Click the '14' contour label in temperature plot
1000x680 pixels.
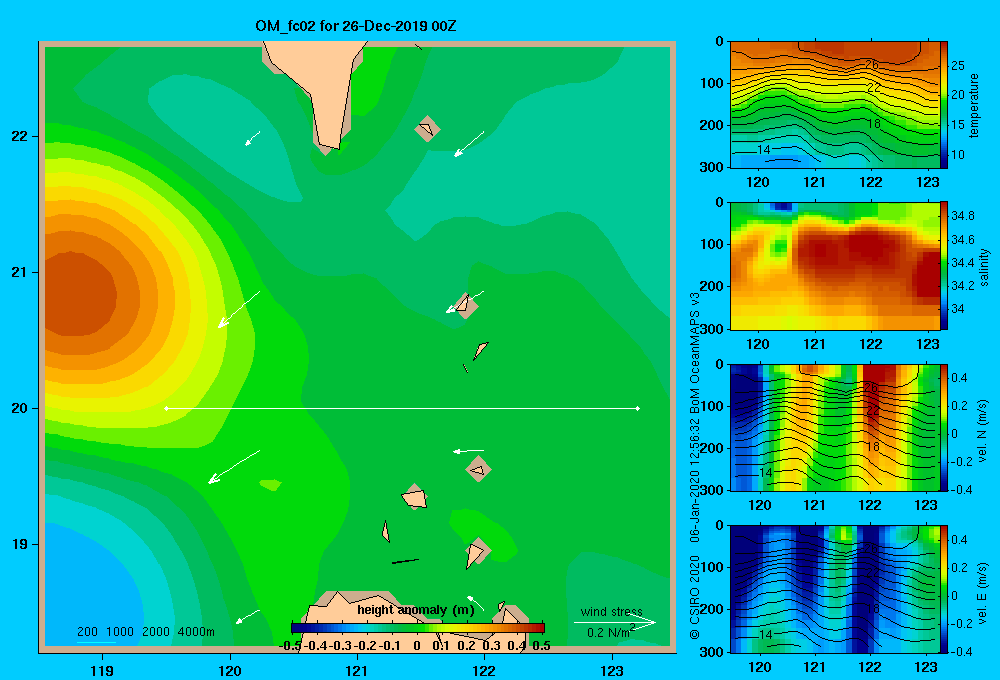tap(763, 149)
